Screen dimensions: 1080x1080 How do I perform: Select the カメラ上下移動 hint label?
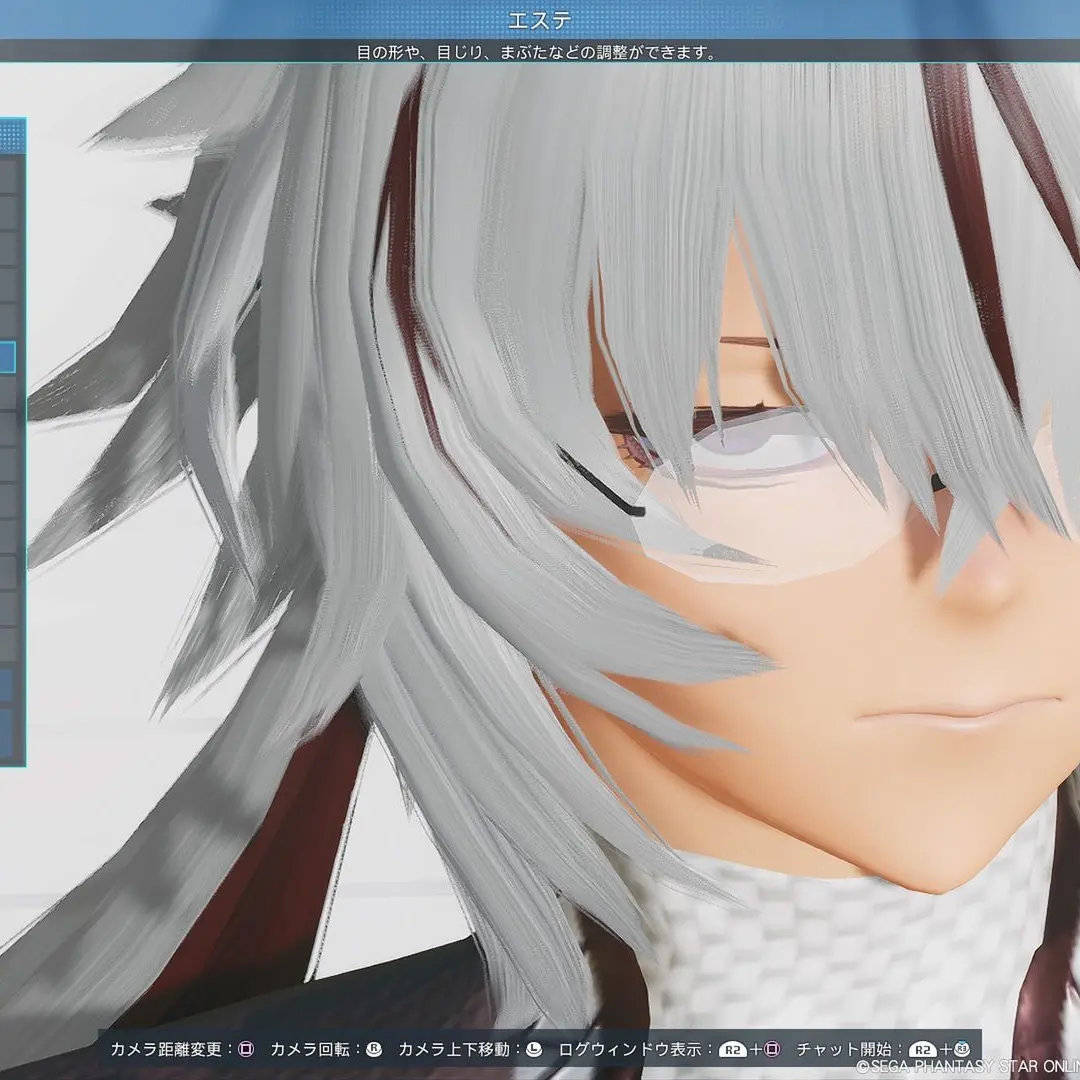pyautogui.click(x=454, y=1049)
